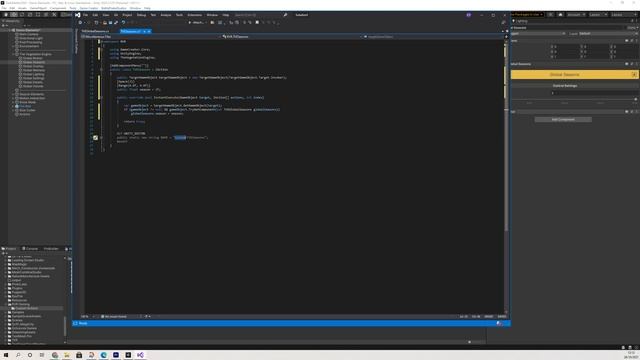Open the Windows Start menu

[6, 355]
